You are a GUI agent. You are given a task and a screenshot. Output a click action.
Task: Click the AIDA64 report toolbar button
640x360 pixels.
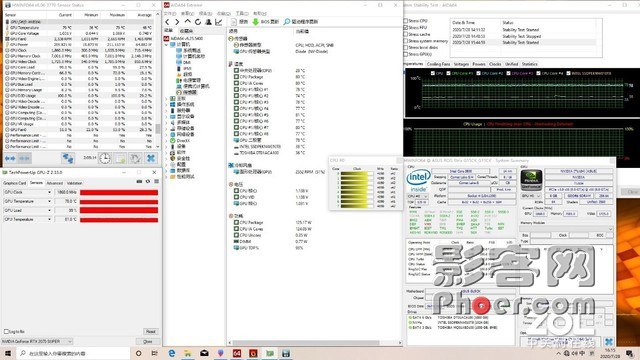(240, 22)
